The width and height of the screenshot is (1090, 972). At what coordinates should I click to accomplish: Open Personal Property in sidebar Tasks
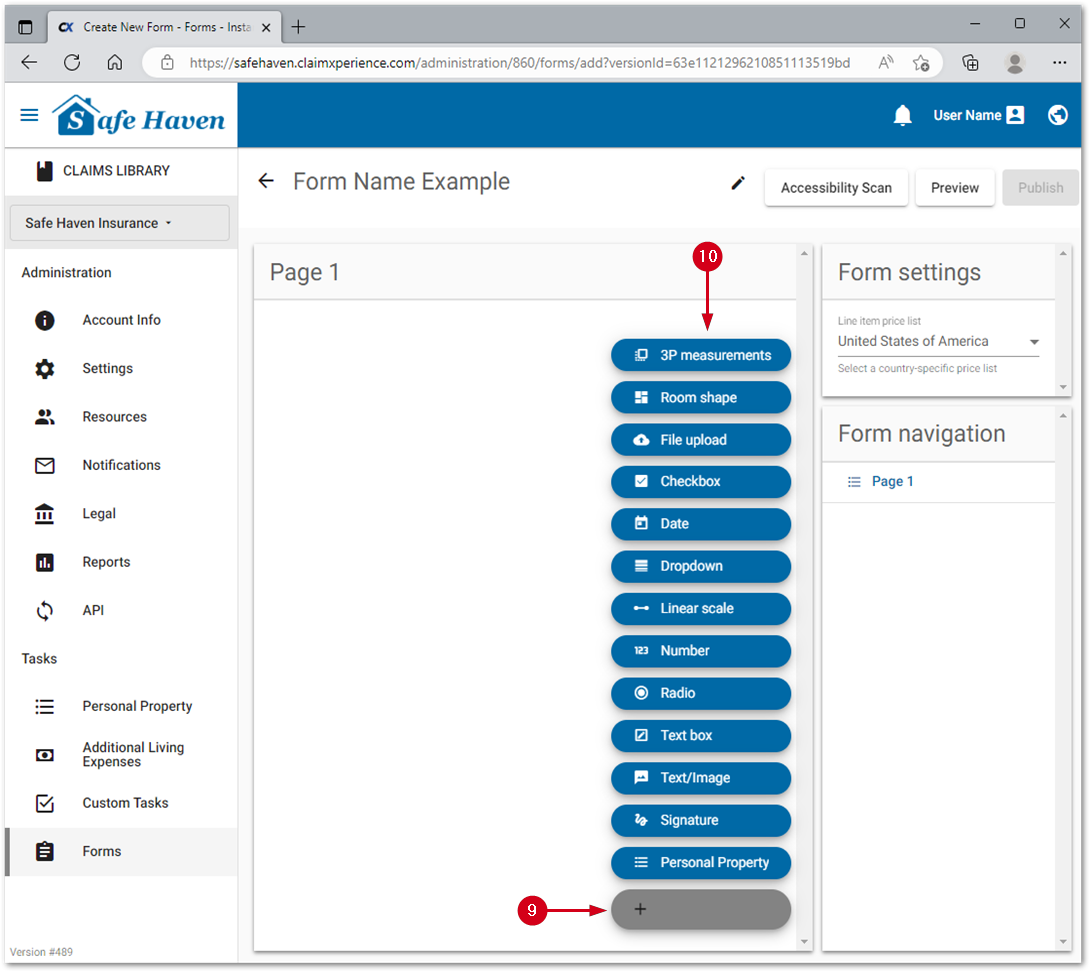point(137,706)
